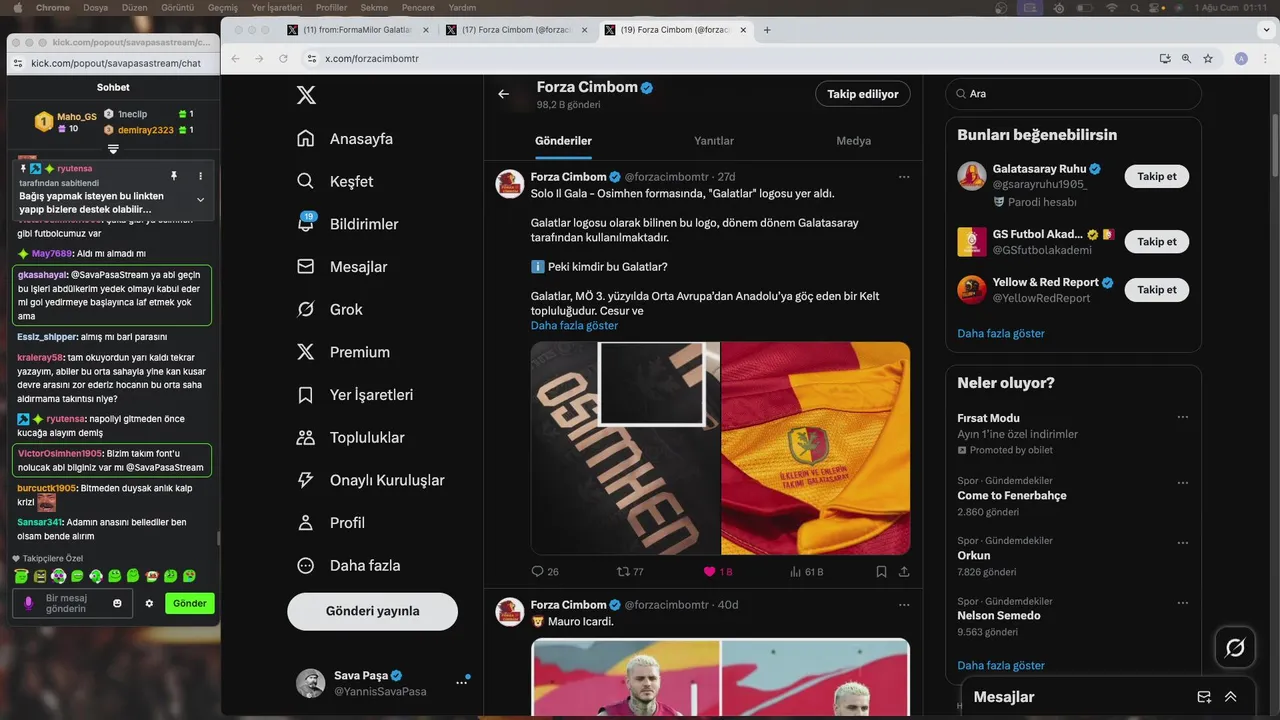Open emoji picker in Kick chat input
The height and width of the screenshot is (720, 1280).
(117, 603)
